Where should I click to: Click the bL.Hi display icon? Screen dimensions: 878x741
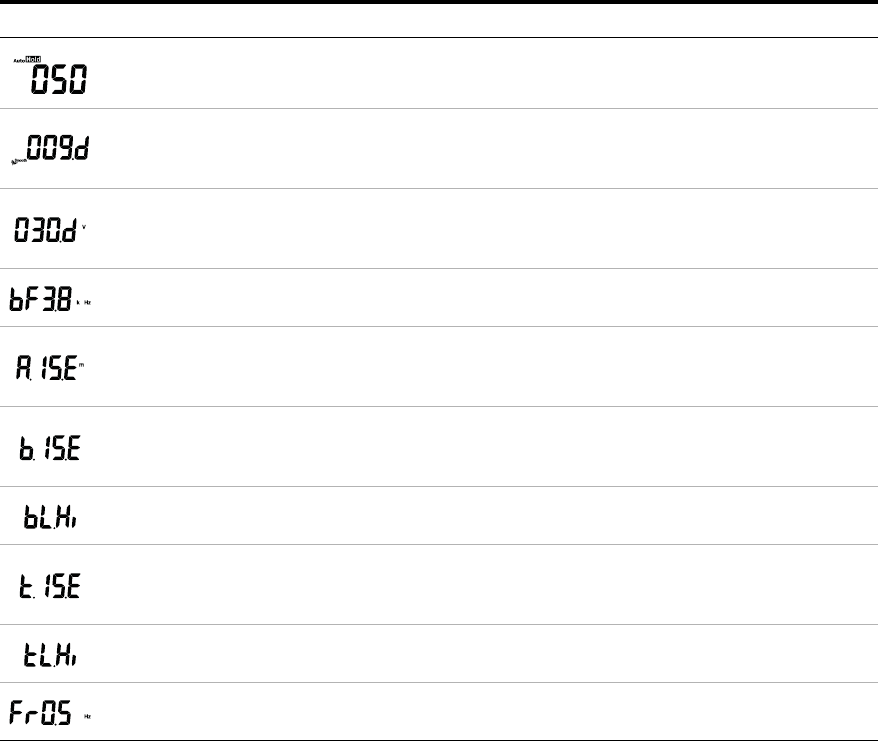coord(50,516)
